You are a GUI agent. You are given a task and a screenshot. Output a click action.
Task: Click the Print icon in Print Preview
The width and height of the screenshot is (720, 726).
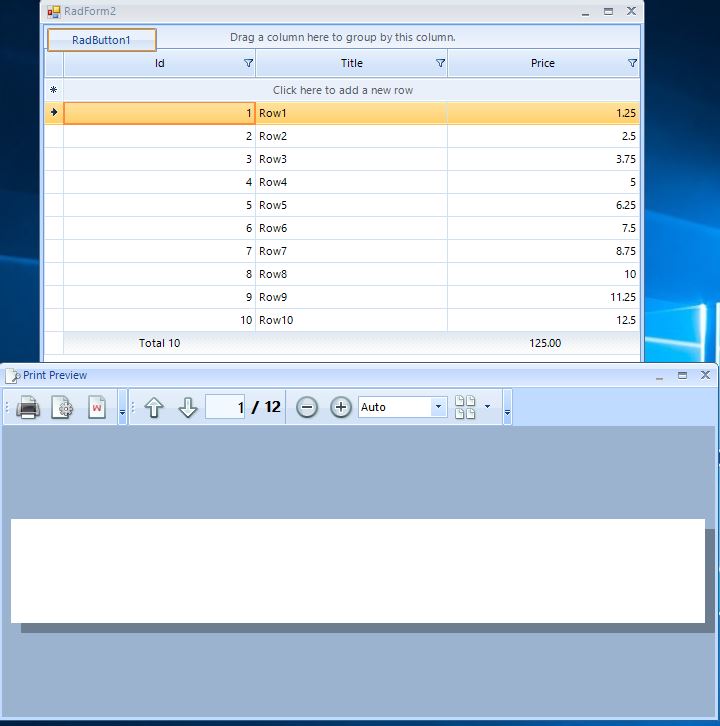pyautogui.click(x=28, y=407)
